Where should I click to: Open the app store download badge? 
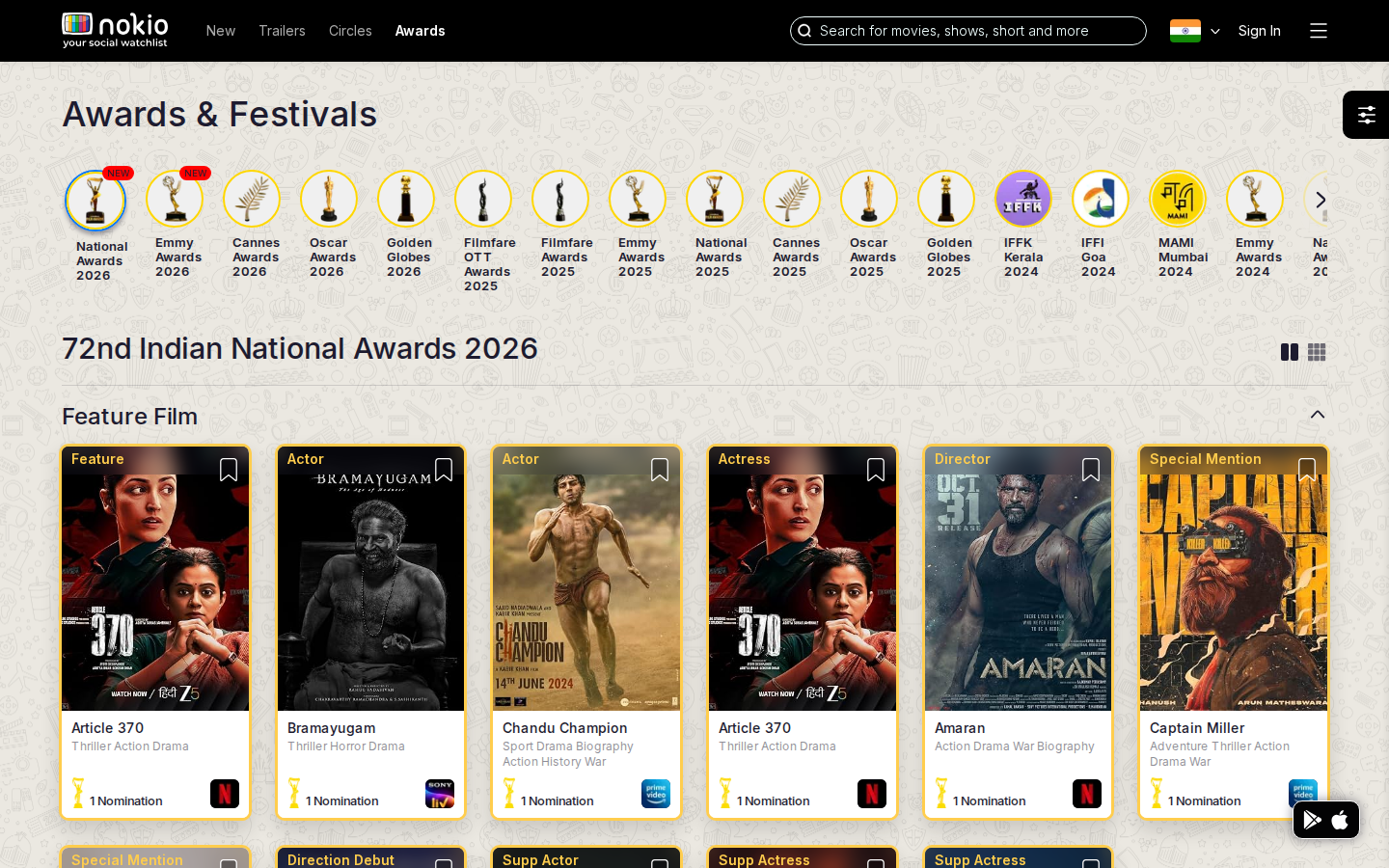pos(1326,820)
